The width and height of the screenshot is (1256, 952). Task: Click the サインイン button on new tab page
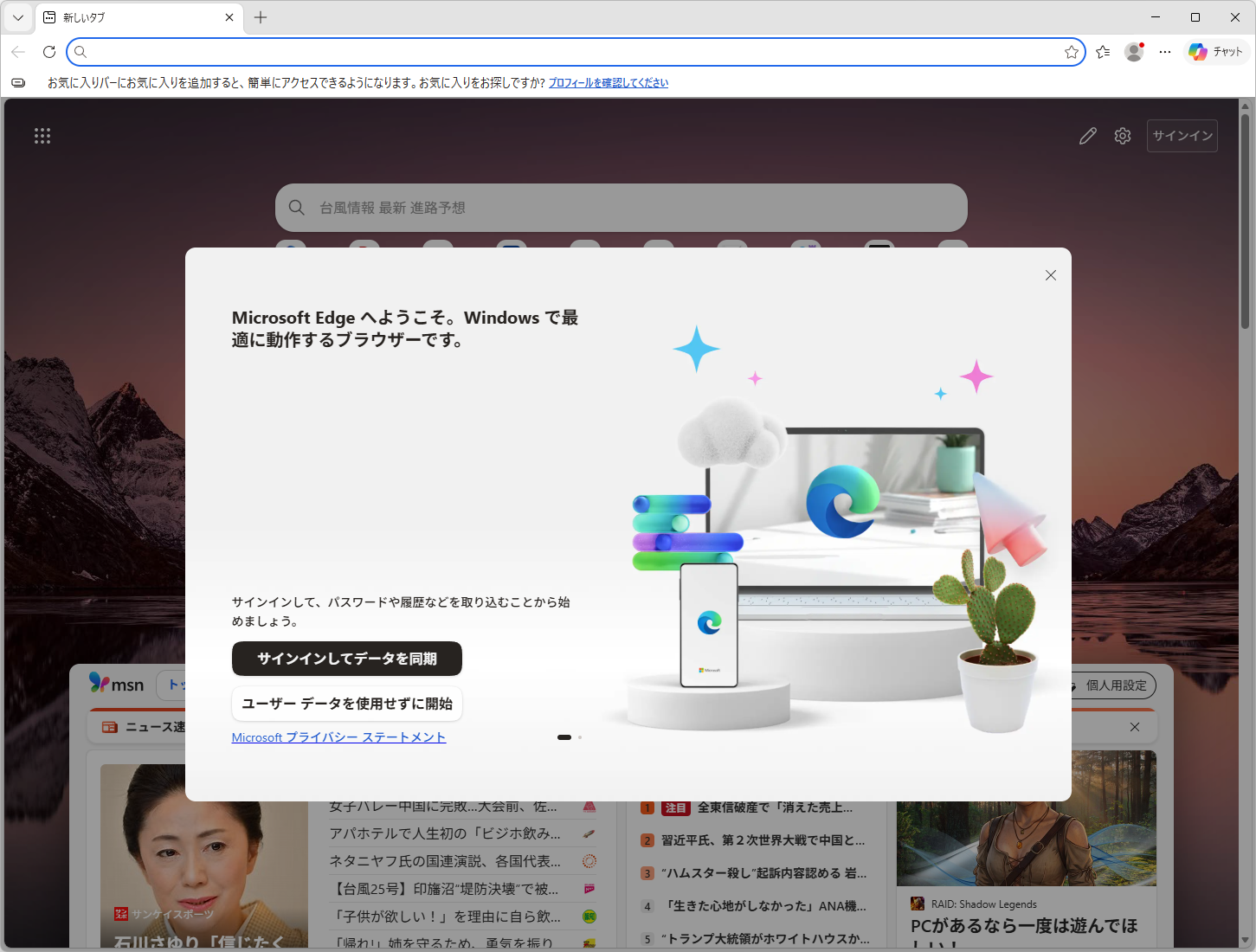(1182, 136)
